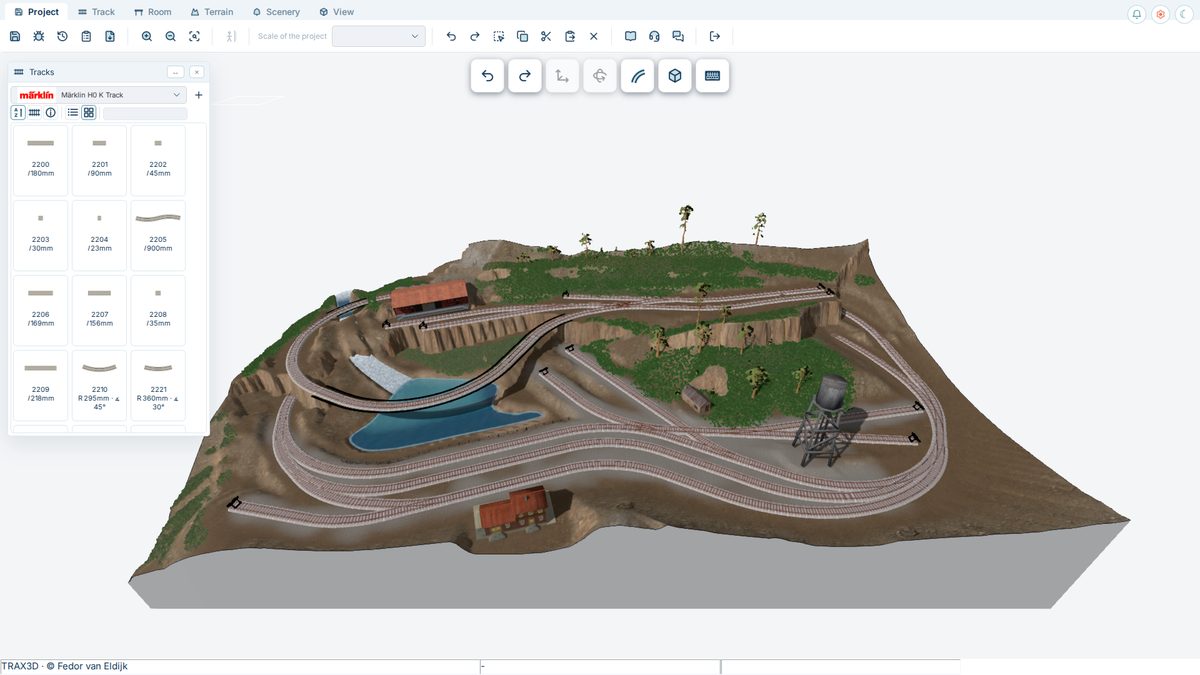Minimize the Tracks panel

[x=175, y=72]
